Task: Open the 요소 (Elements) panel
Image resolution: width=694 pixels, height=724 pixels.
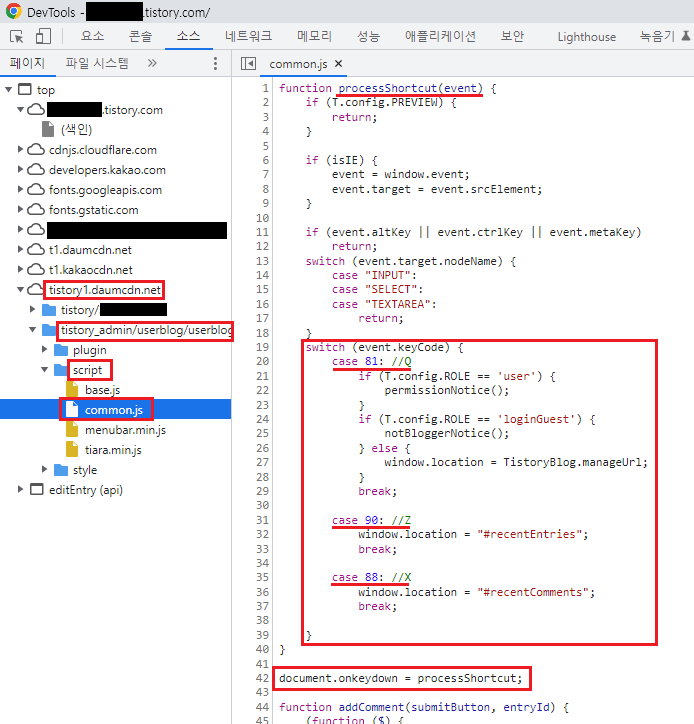Action: pyautogui.click(x=92, y=36)
